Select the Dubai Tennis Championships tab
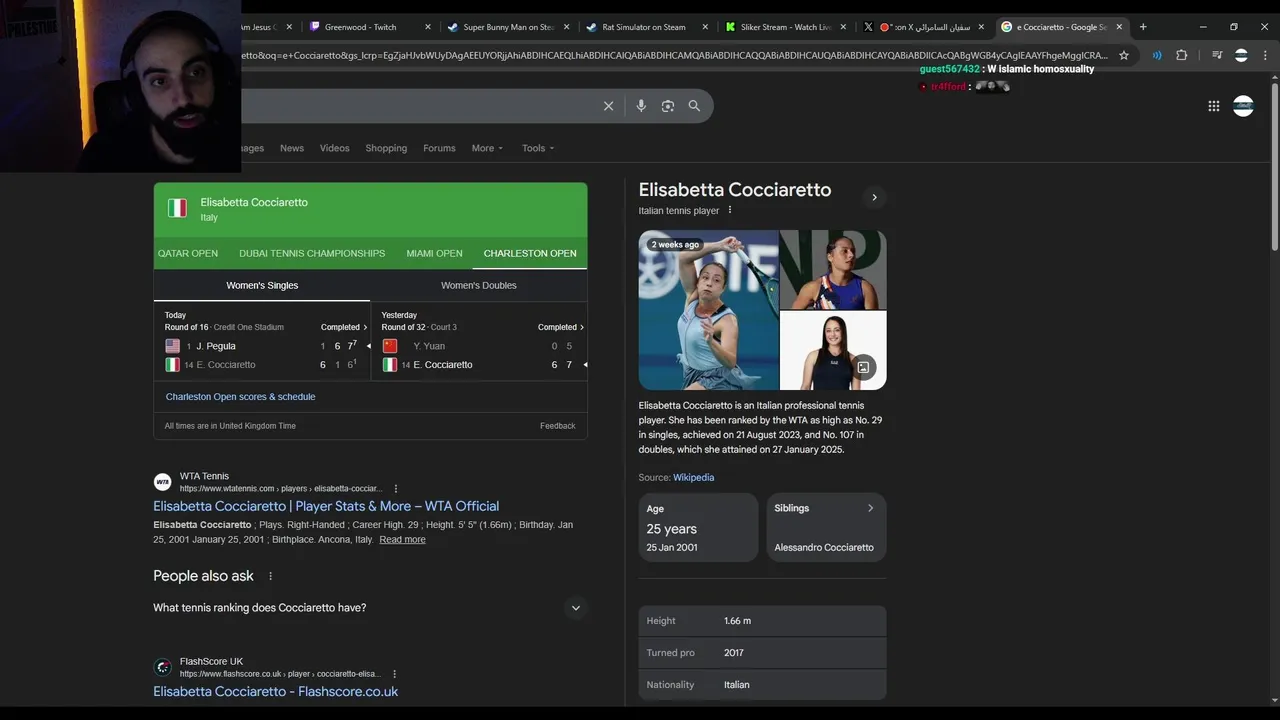The width and height of the screenshot is (1280, 720). click(x=312, y=253)
